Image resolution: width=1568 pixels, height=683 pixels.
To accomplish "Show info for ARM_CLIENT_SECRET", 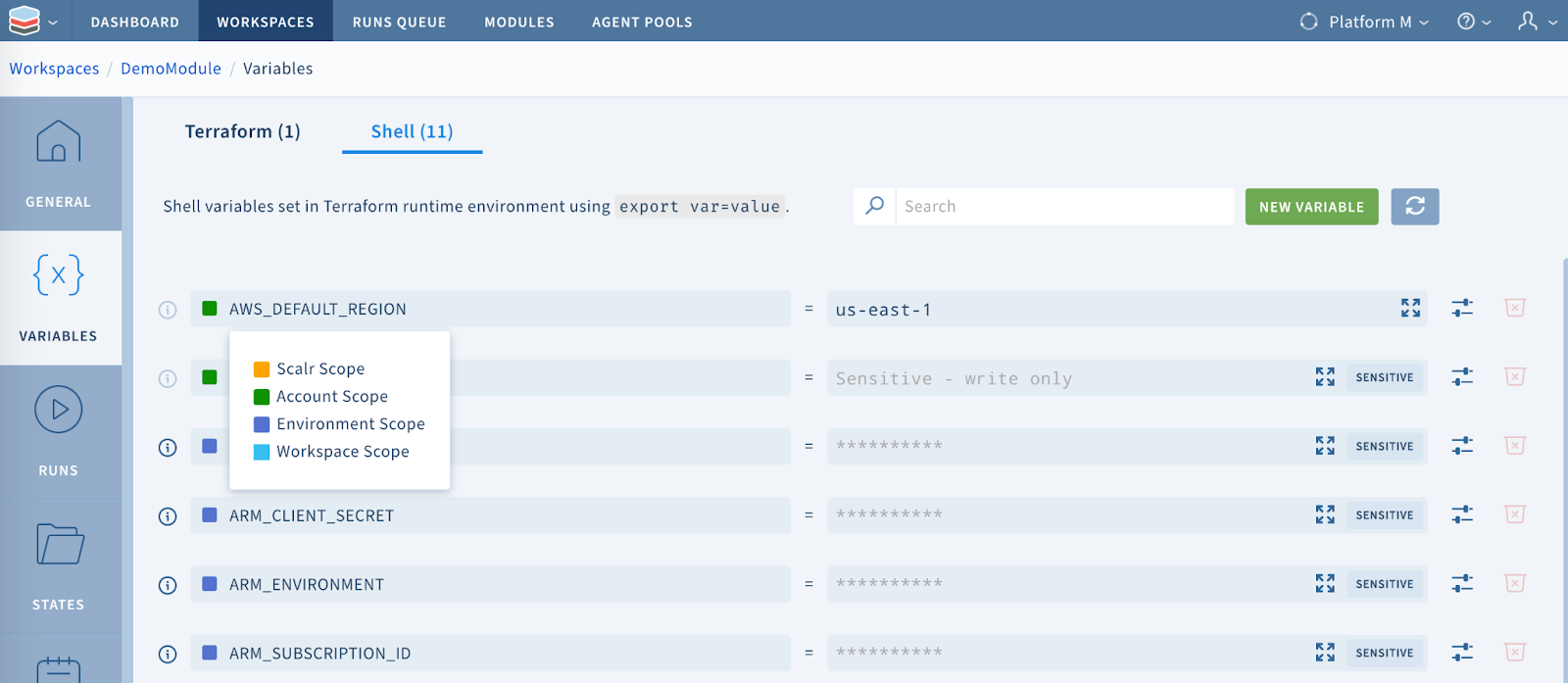I will click(x=168, y=516).
